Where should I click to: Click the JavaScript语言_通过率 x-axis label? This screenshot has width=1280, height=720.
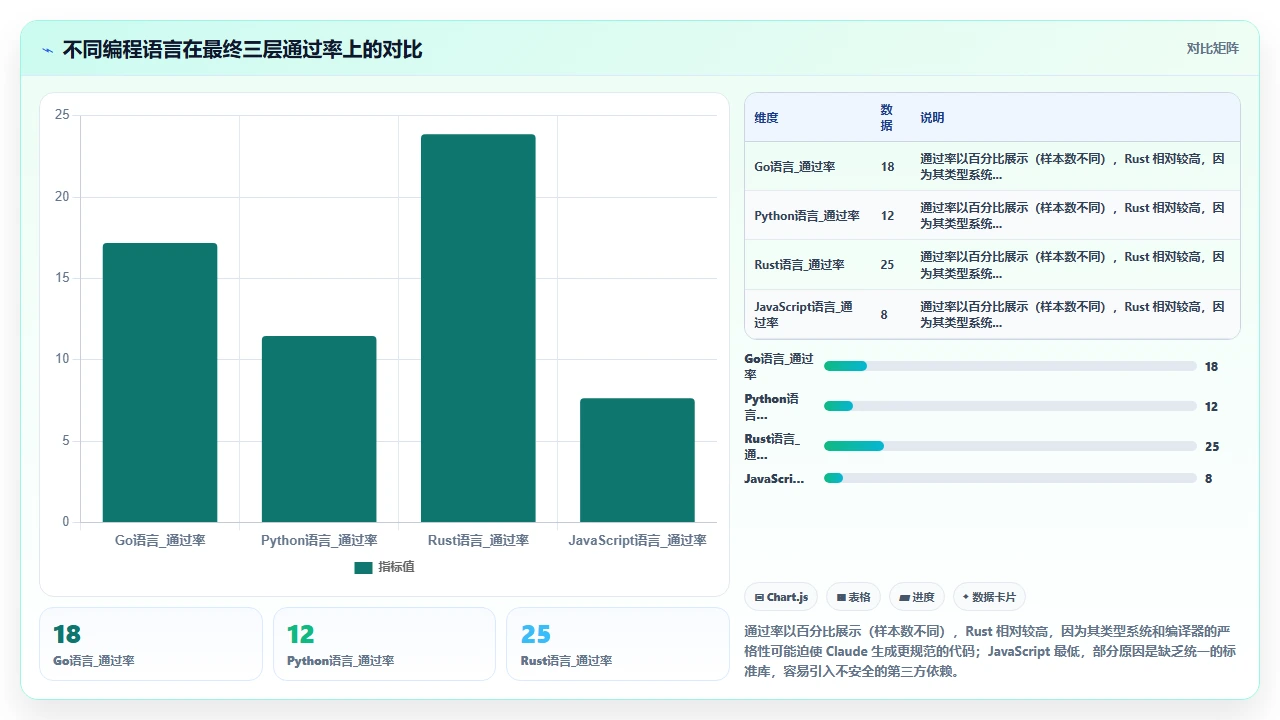tap(637, 541)
